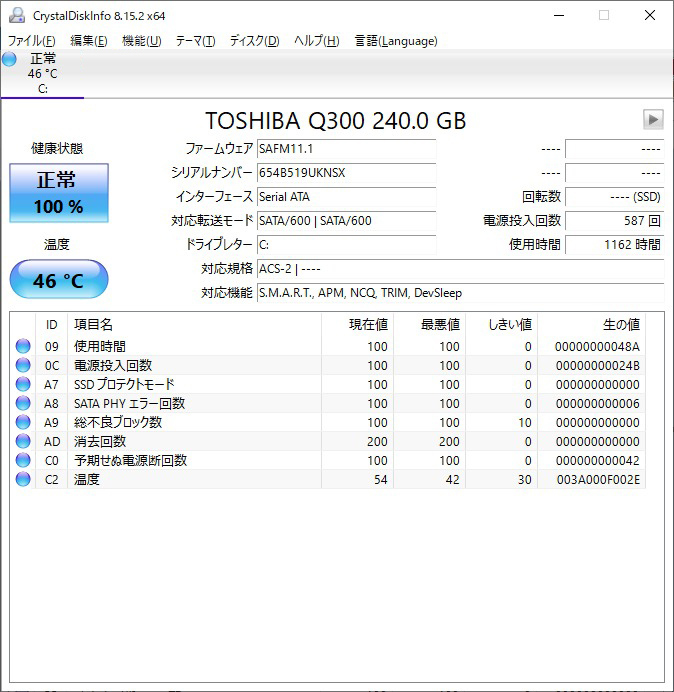Click status orb for 予期せぬ電源断回数 row
This screenshot has height=692, width=674.
point(23,460)
